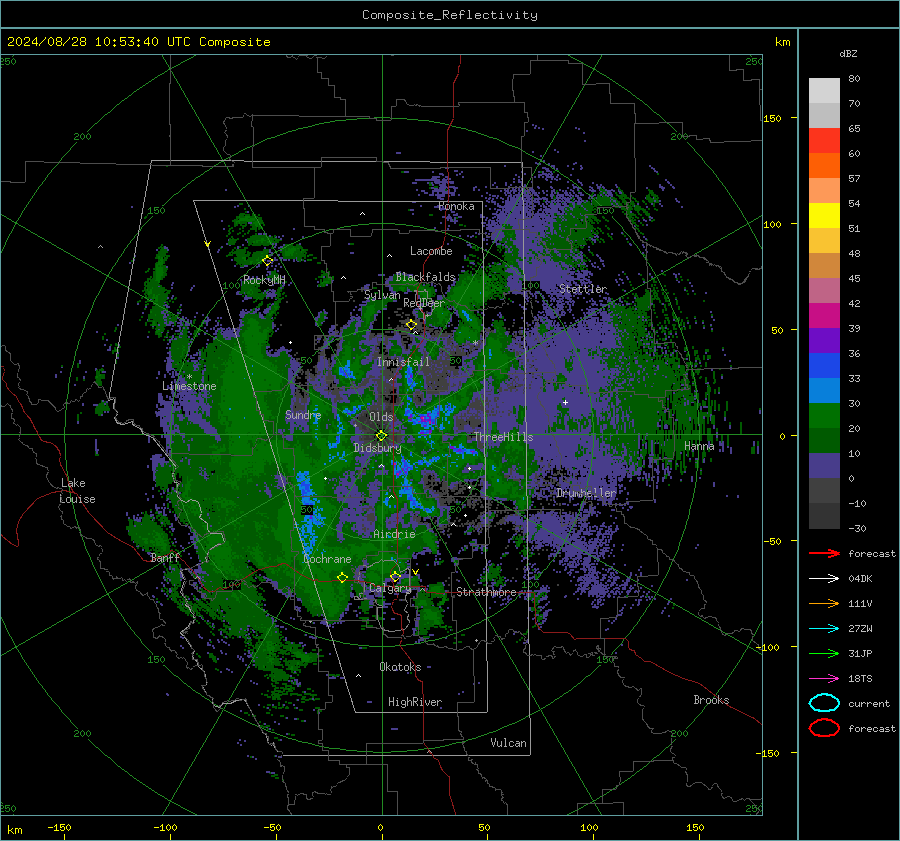Click yellow diamond marker below Cochrane

coord(342,577)
